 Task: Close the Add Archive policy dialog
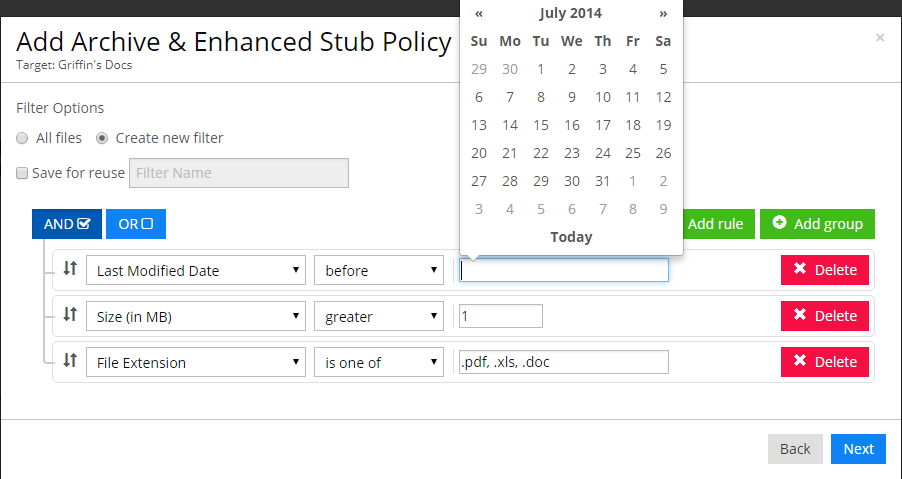point(880,38)
